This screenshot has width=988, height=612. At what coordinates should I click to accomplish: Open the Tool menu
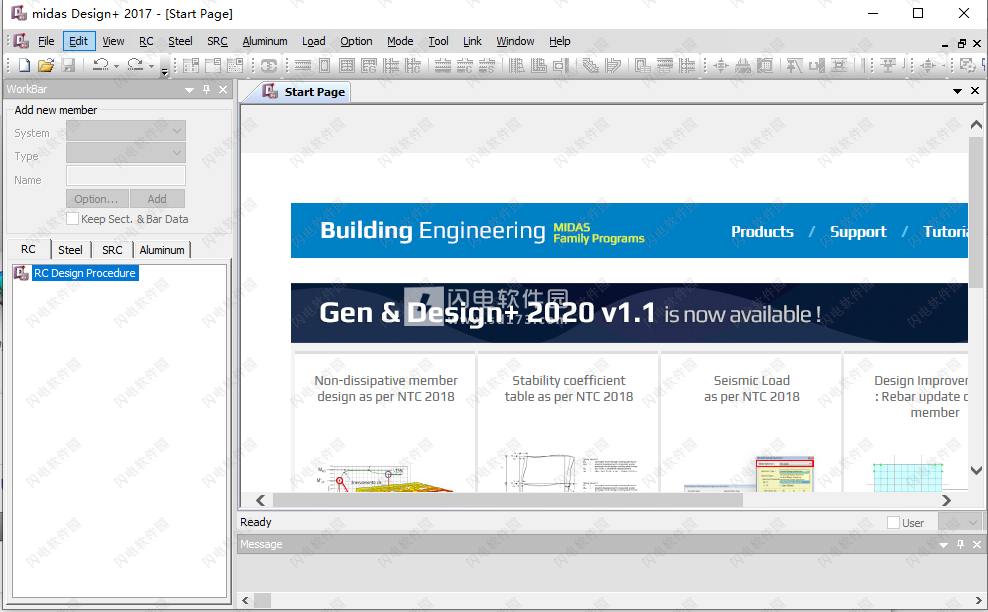tap(439, 41)
